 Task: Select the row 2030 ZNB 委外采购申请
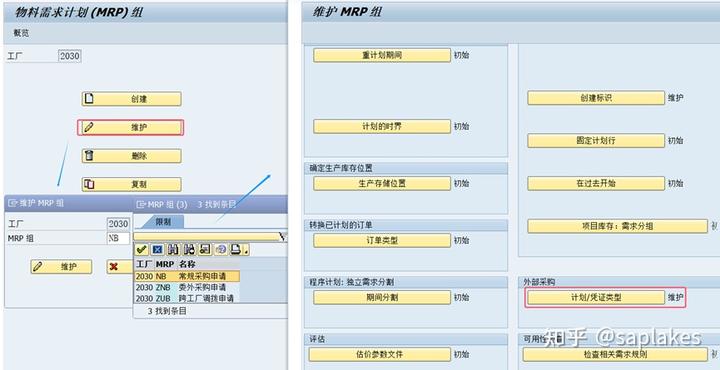[x=187, y=287]
